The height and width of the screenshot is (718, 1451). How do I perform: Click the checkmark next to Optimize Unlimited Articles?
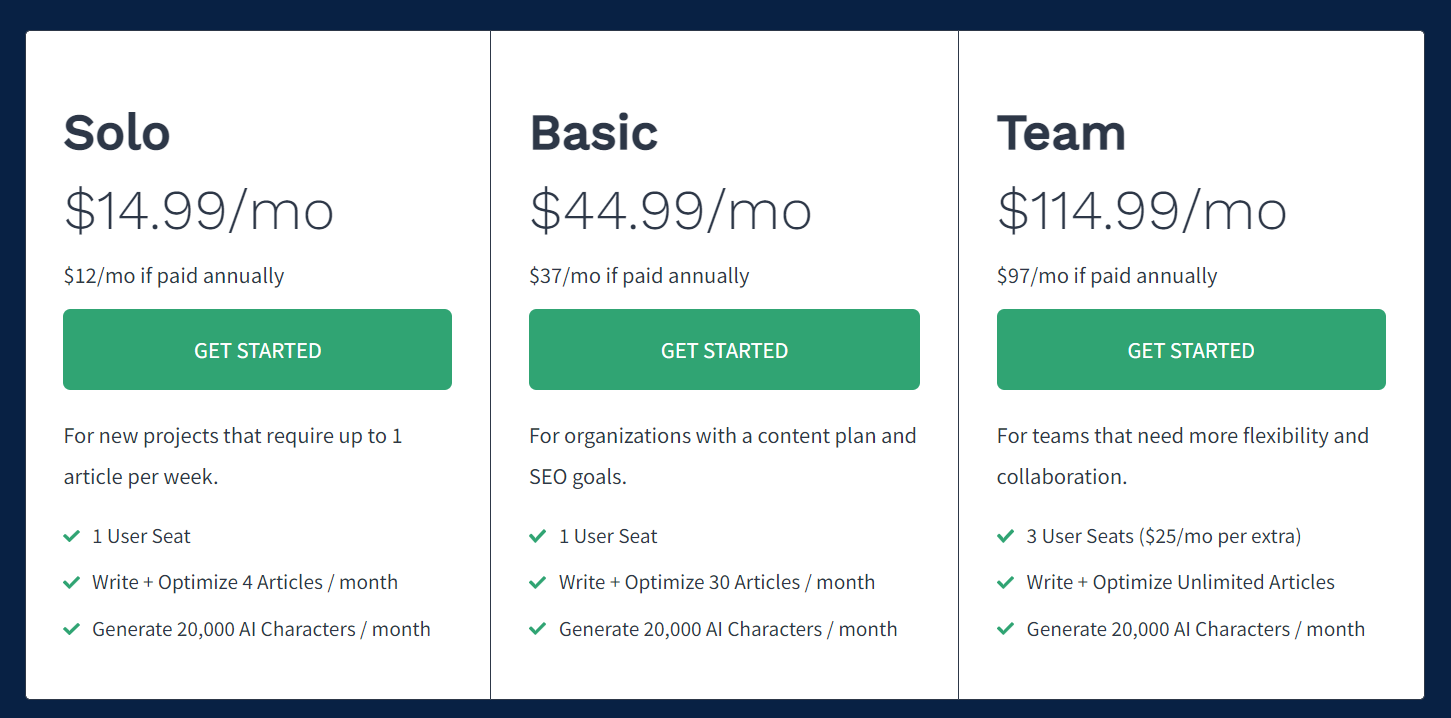(x=1006, y=582)
